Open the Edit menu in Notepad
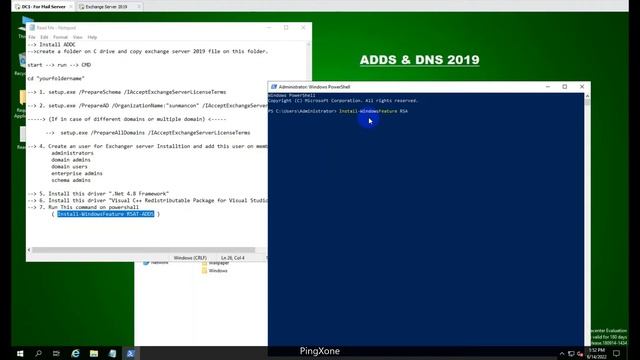The height and width of the screenshot is (360, 640). point(44,37)
